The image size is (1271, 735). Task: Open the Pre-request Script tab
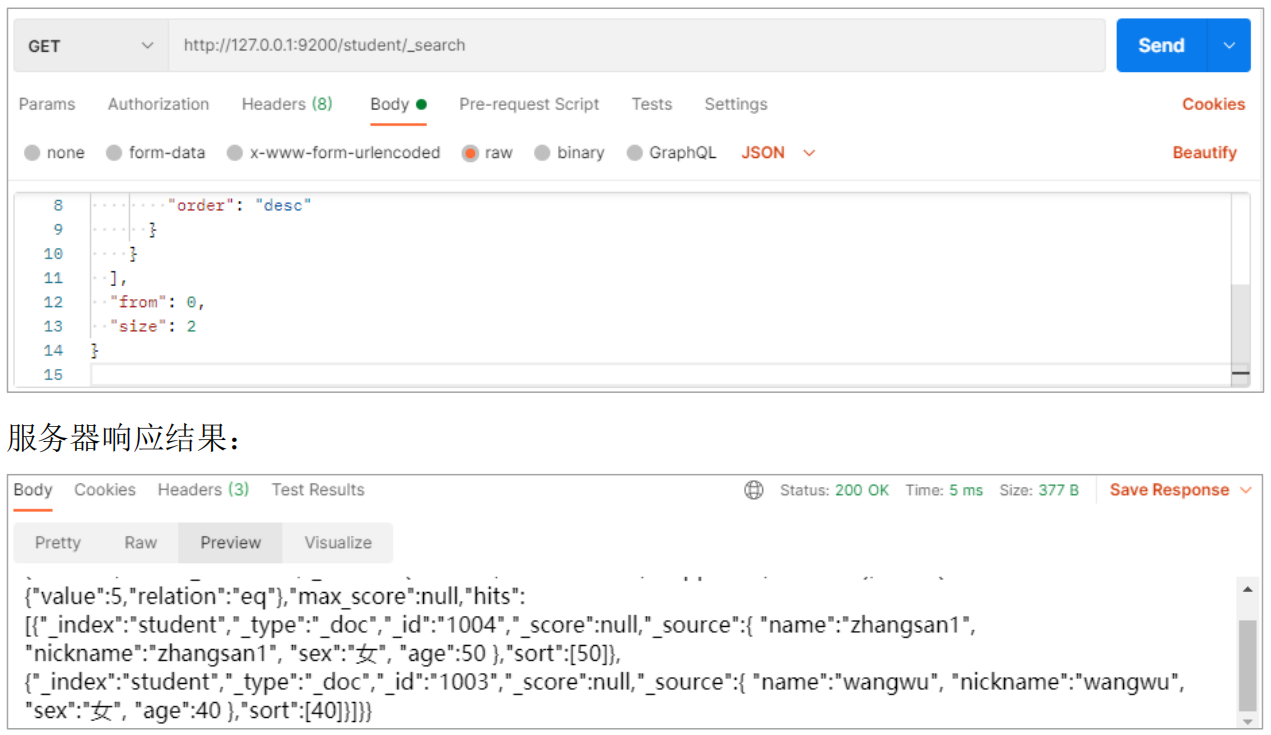click(x=529, y=104)
